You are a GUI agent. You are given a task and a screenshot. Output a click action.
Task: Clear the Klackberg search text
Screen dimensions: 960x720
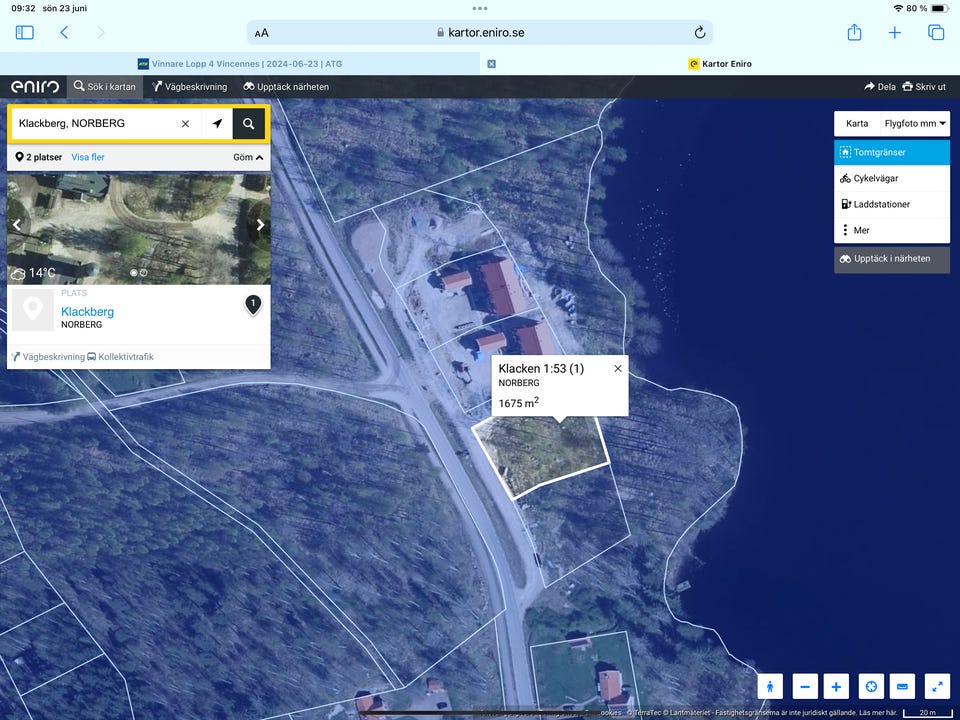185,124
